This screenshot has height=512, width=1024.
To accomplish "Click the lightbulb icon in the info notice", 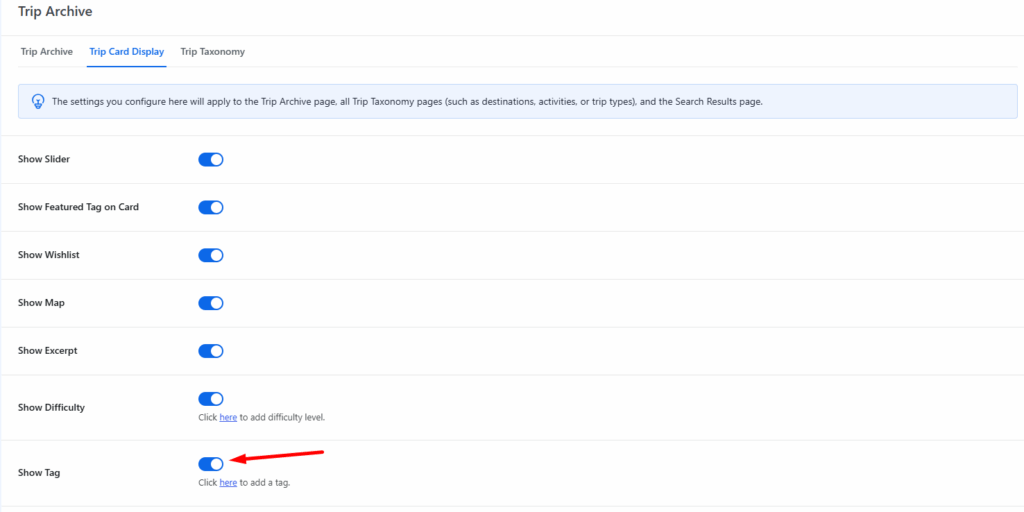I will click(38, 101).
